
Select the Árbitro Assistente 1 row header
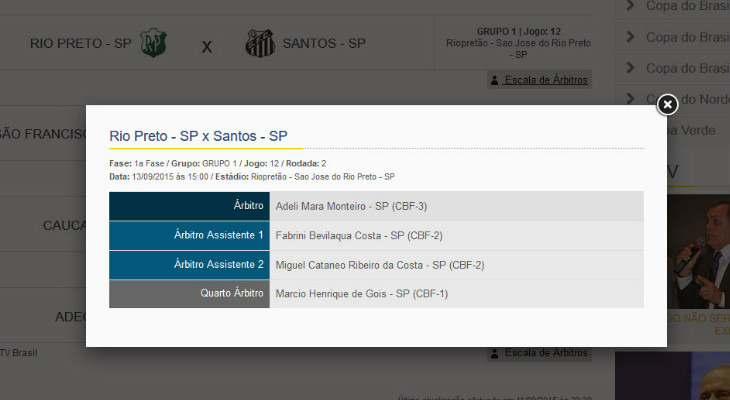point(189,236)
